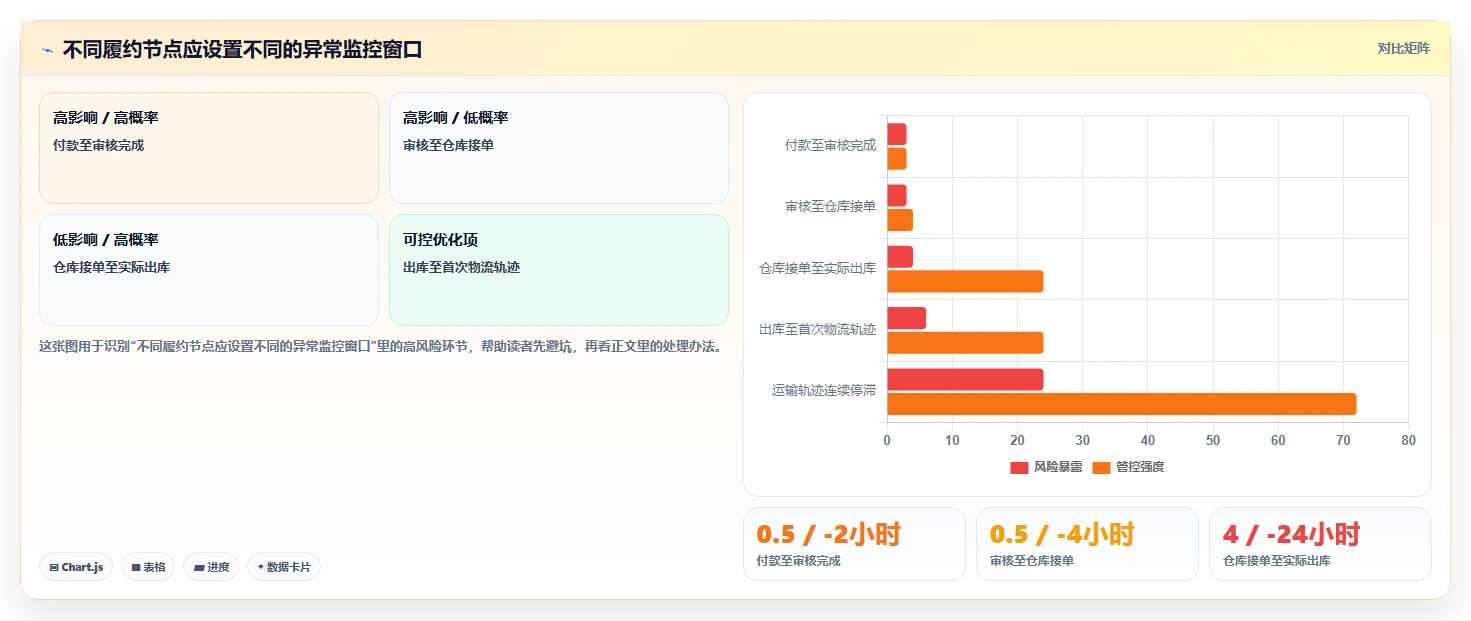Click the title 不同履约节点应设置不同的异常监控窗口

pos(242,49)
